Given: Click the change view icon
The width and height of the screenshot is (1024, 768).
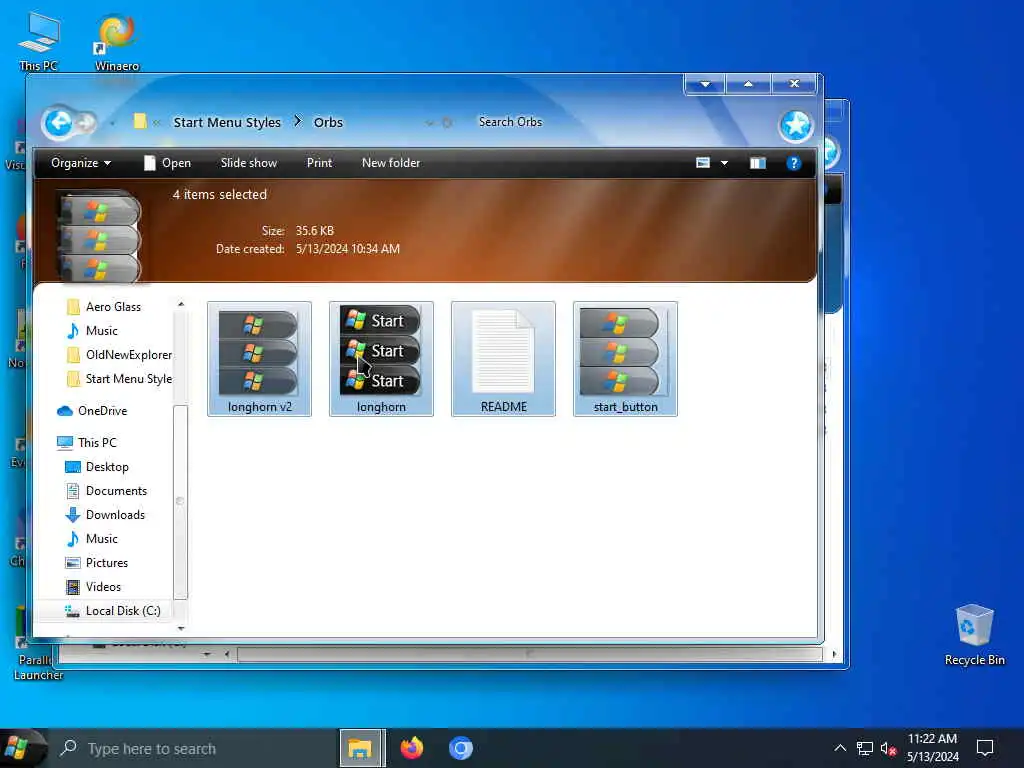Looking at the screenshot, I should point(703,163).
